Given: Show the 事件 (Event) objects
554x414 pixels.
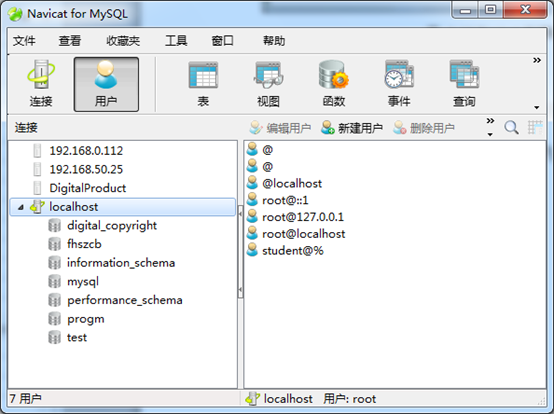Looking at the screenshot, I should pos(399,84).
